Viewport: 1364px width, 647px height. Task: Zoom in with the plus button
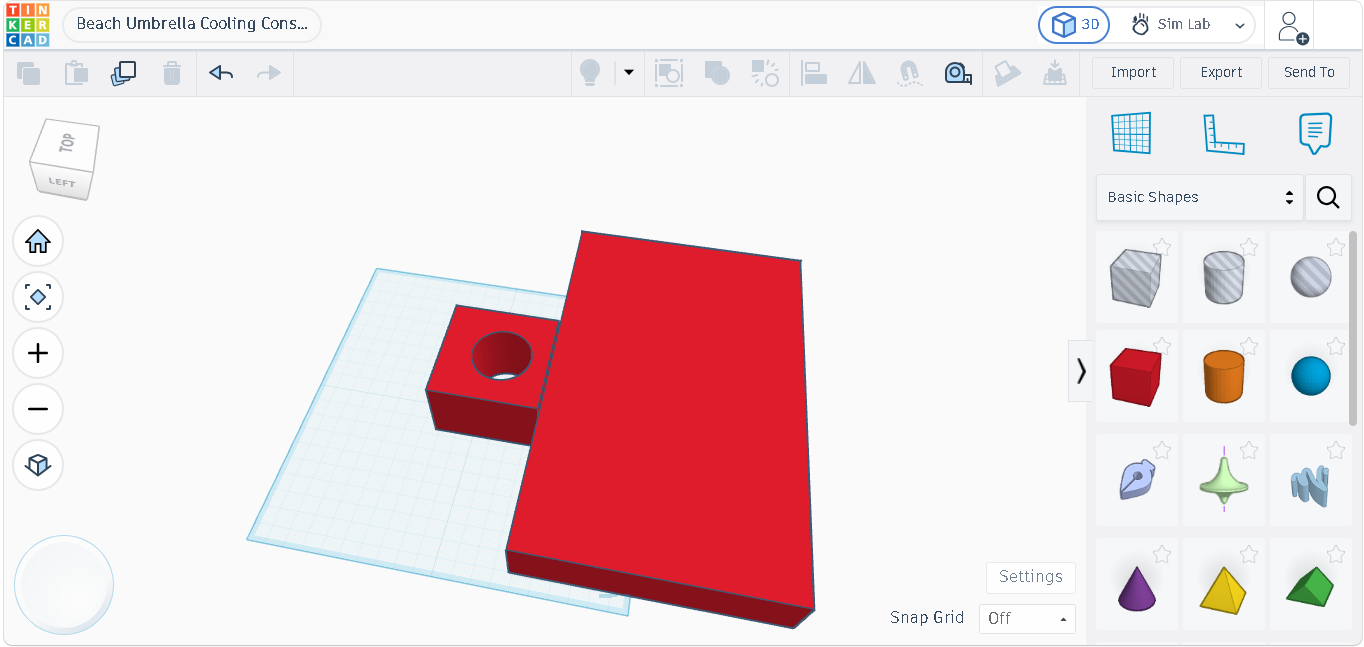coord(38,353)
